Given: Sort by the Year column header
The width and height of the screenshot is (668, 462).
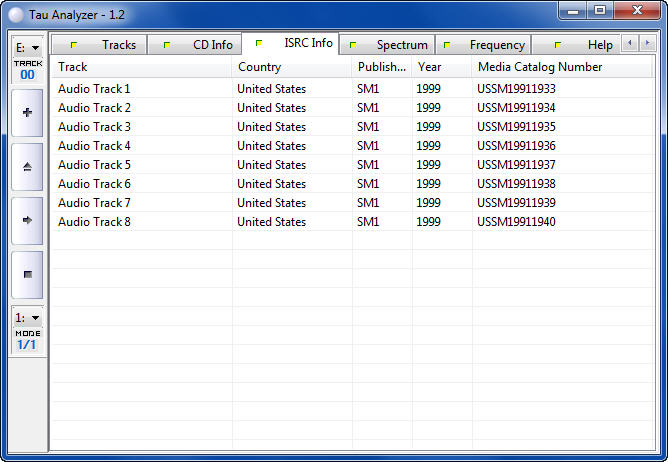Looking at the screenshot, I should click(441, 67).
